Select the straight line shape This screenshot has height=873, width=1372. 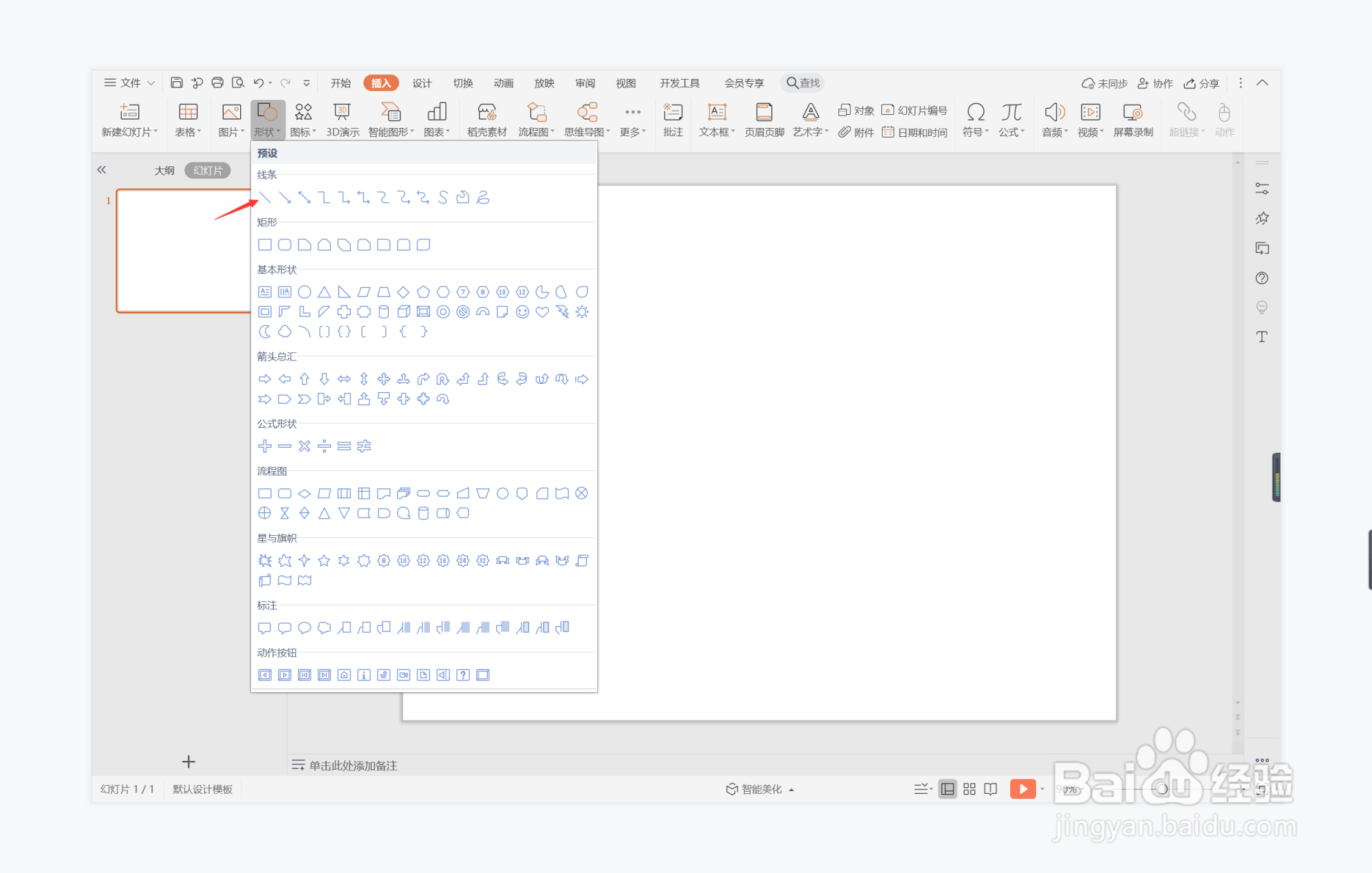pos(265,198)
